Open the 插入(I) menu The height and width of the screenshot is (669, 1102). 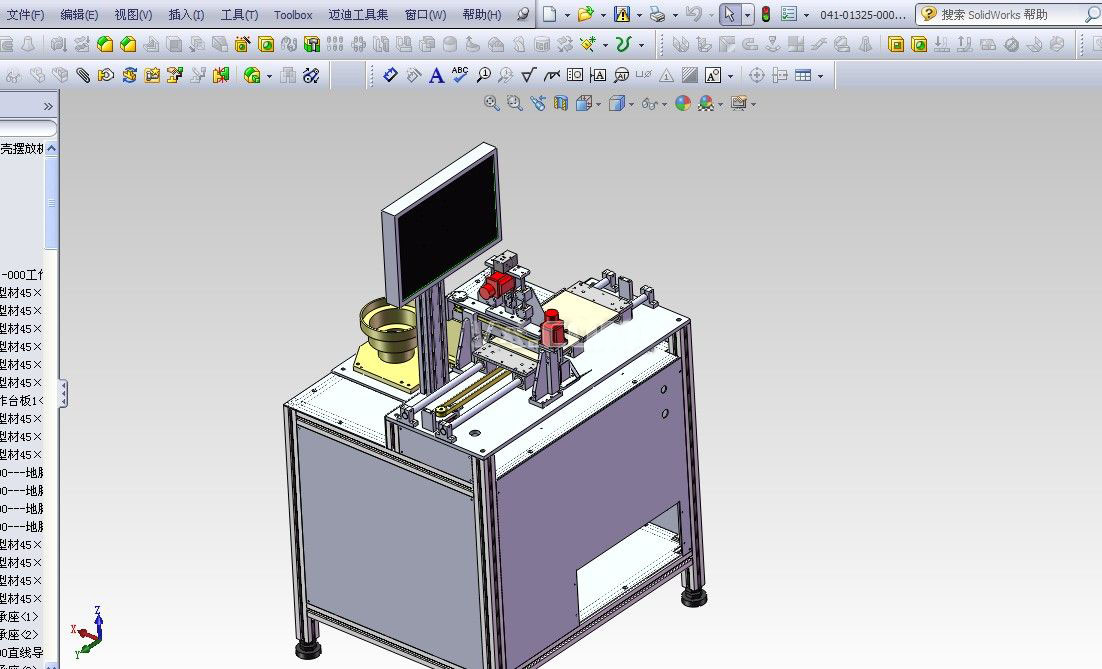pyautogui.click(x=186, y=15)
